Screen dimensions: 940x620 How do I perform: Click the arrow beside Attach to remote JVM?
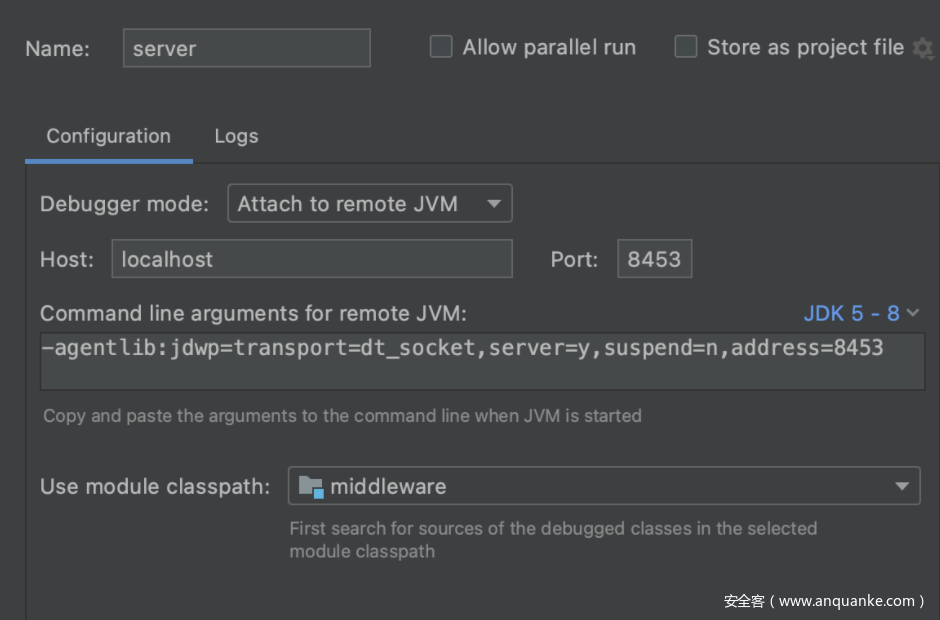[x=494, y=204]
